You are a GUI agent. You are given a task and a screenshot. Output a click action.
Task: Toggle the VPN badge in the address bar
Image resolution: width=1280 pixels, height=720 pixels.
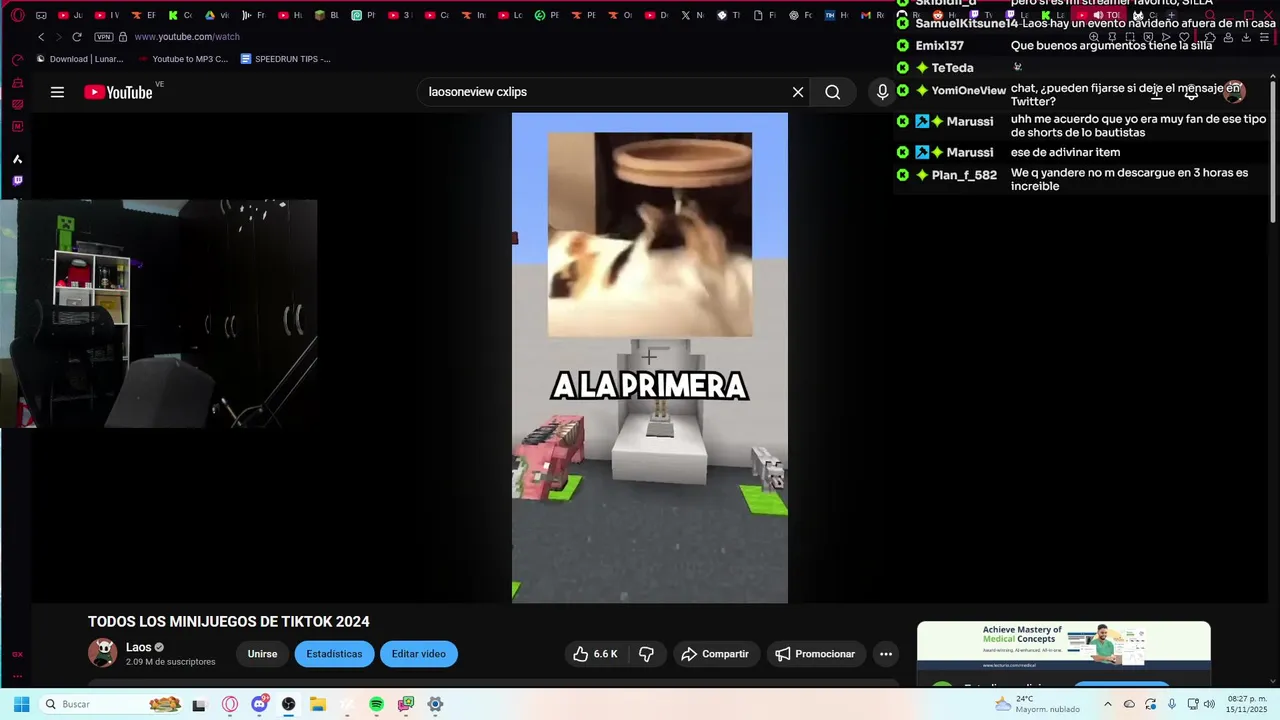coord(103,37)
